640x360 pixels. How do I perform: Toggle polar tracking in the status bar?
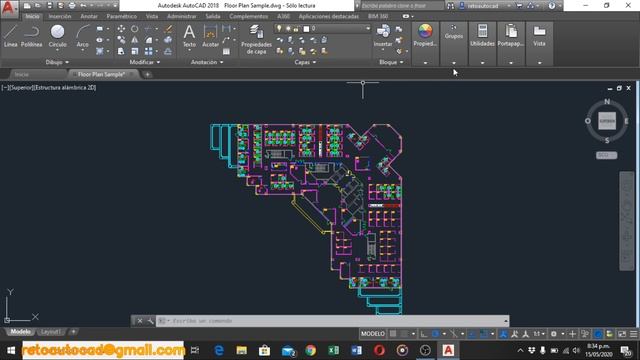pyautogui.click(x=436, y=334)
